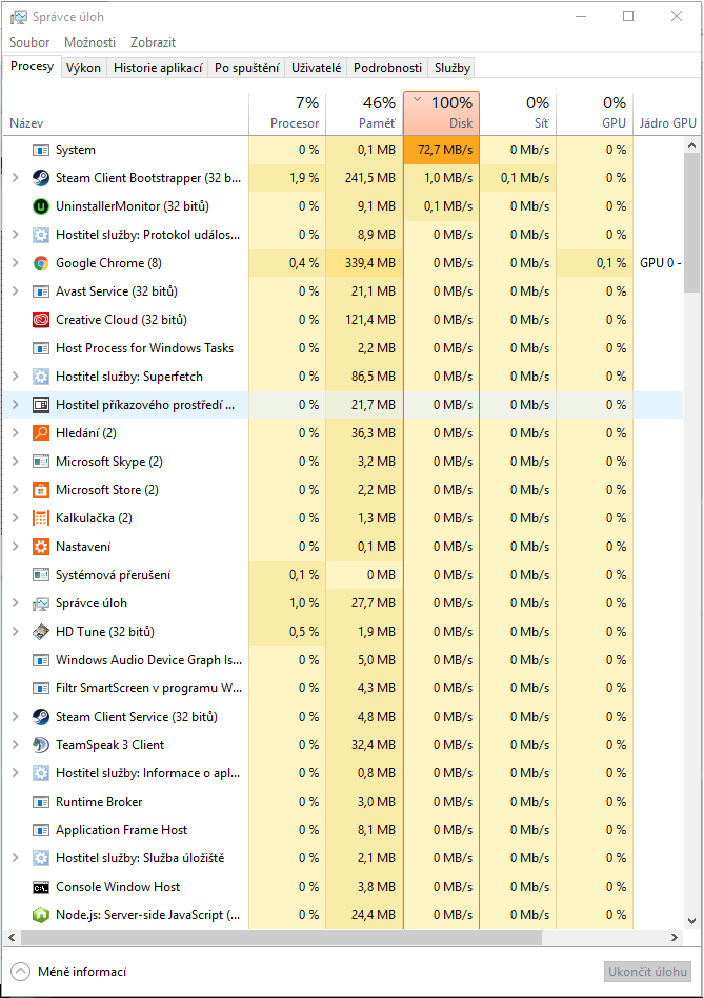This screenshot has width=704, height=998.
Task: Switch to the Podrobnosti tab
Action: pyautogui.click(x=388, y=67)
